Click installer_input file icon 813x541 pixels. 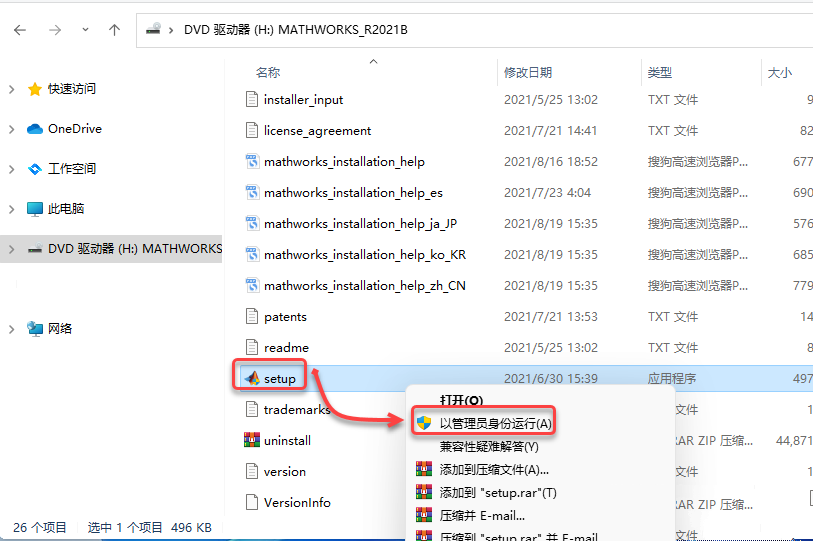pyautogui.click(x=252, y=99)
